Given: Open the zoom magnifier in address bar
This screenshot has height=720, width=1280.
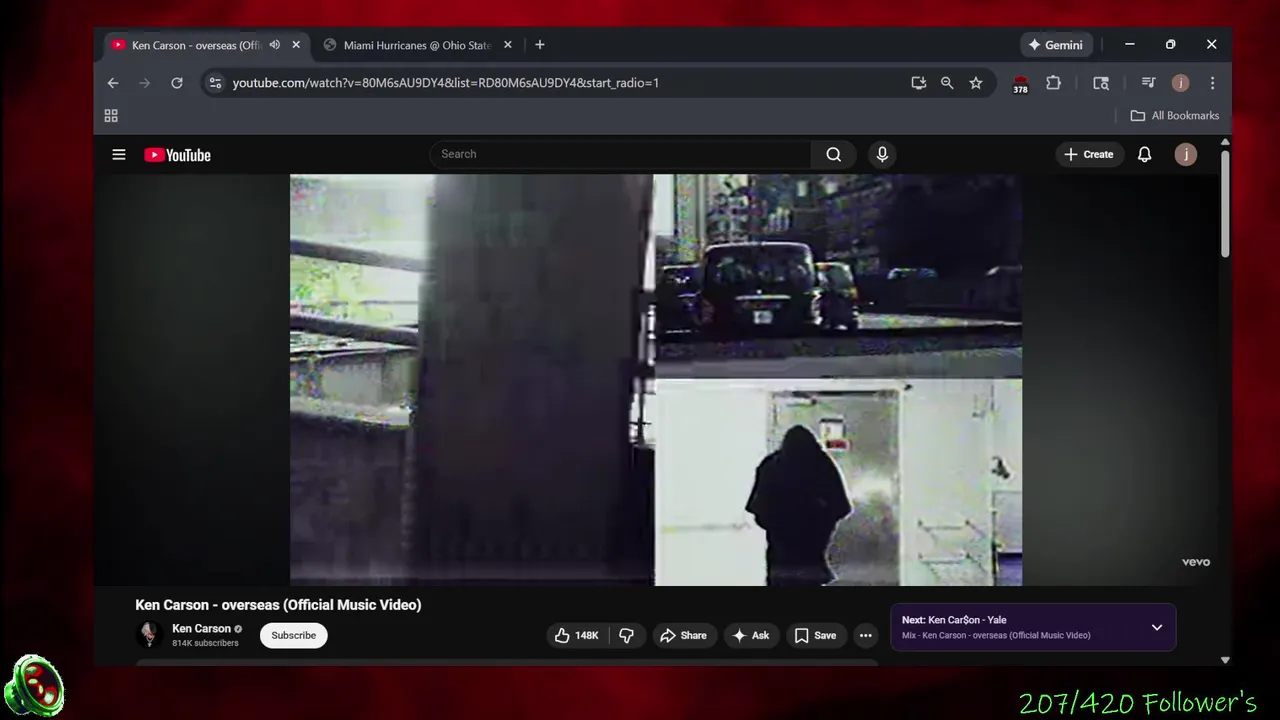Looking at the screenshot, I should tap(947, 83).
